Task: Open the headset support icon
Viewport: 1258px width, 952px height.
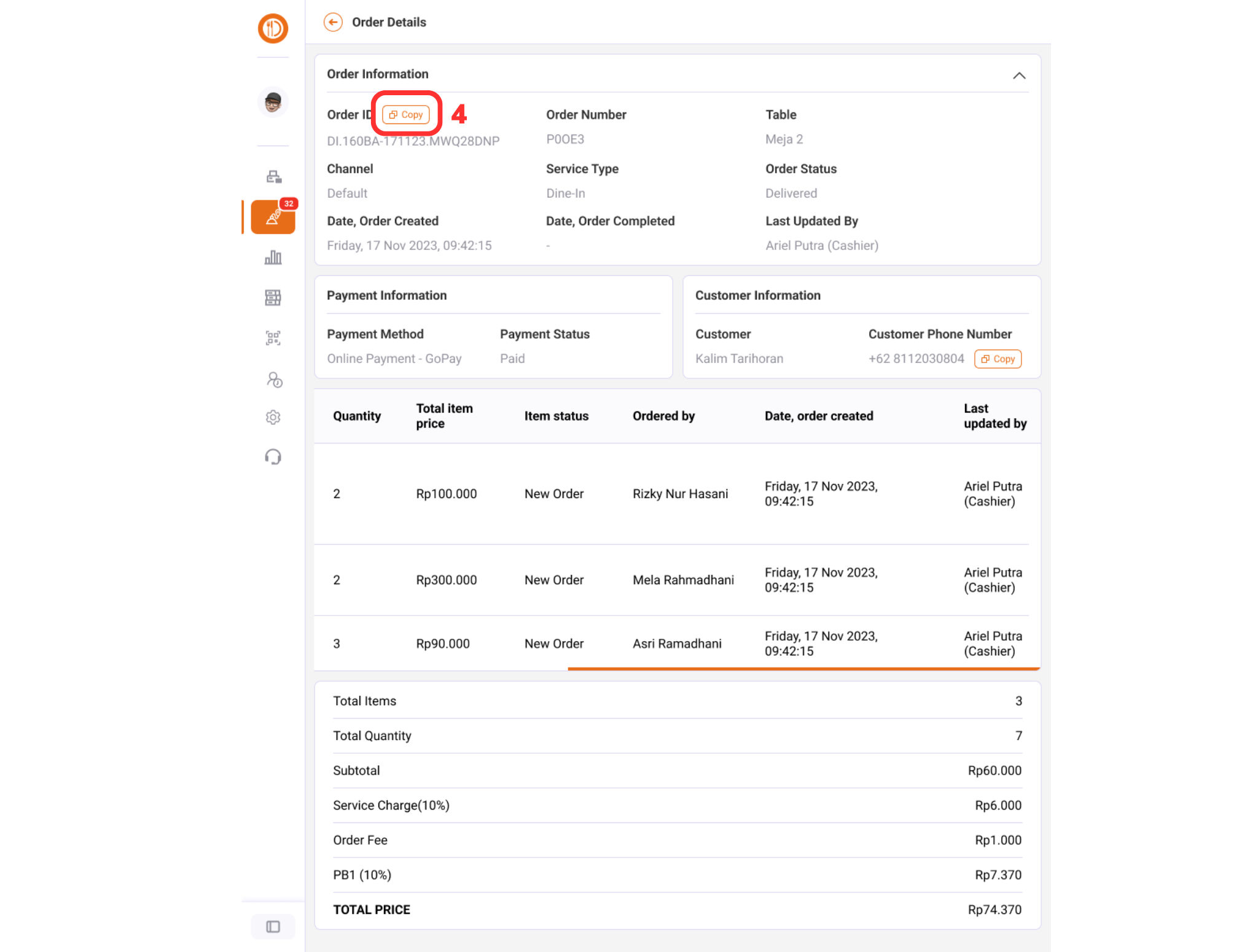Action: 273,457
